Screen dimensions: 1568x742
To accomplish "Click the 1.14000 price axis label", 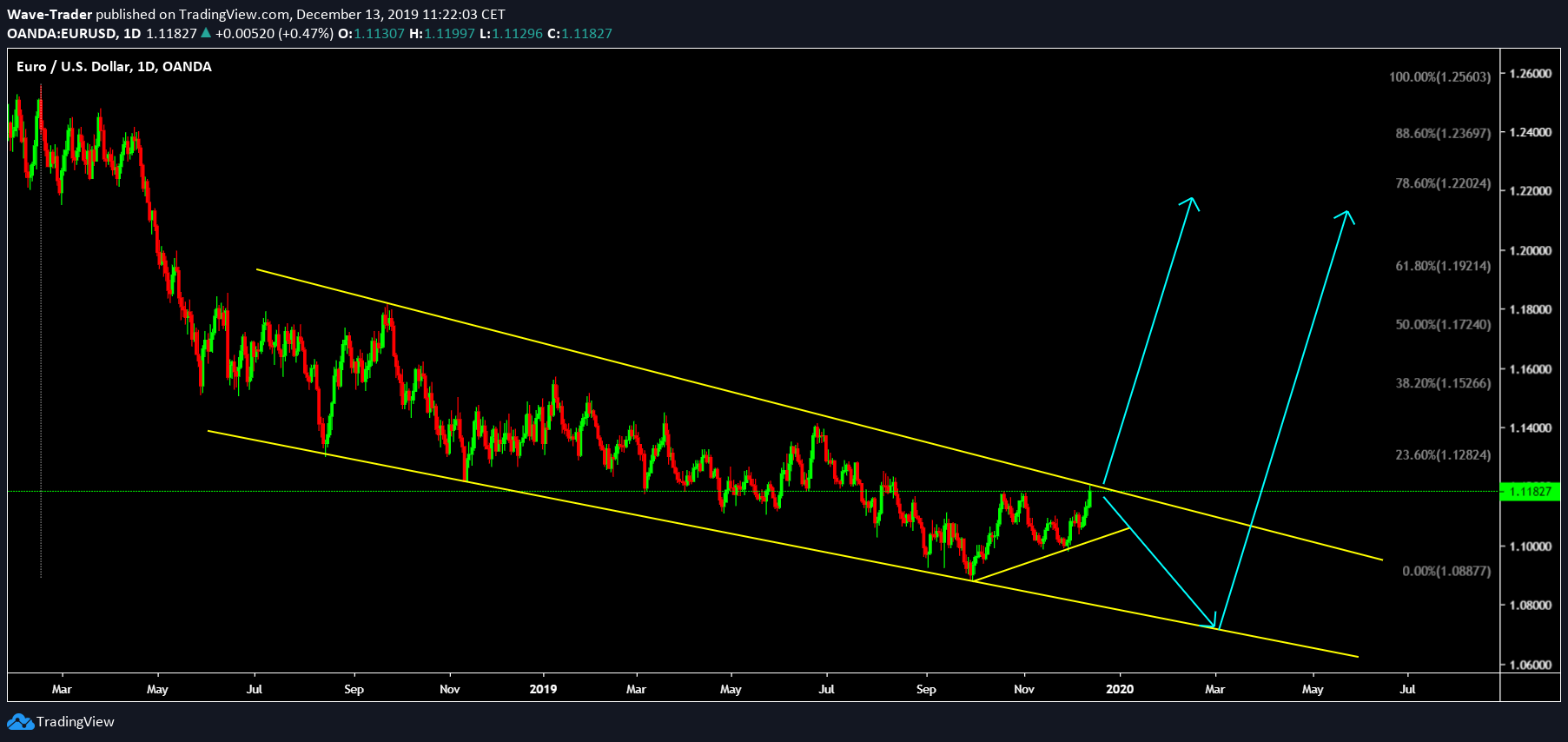I will tap(1531, 427).
